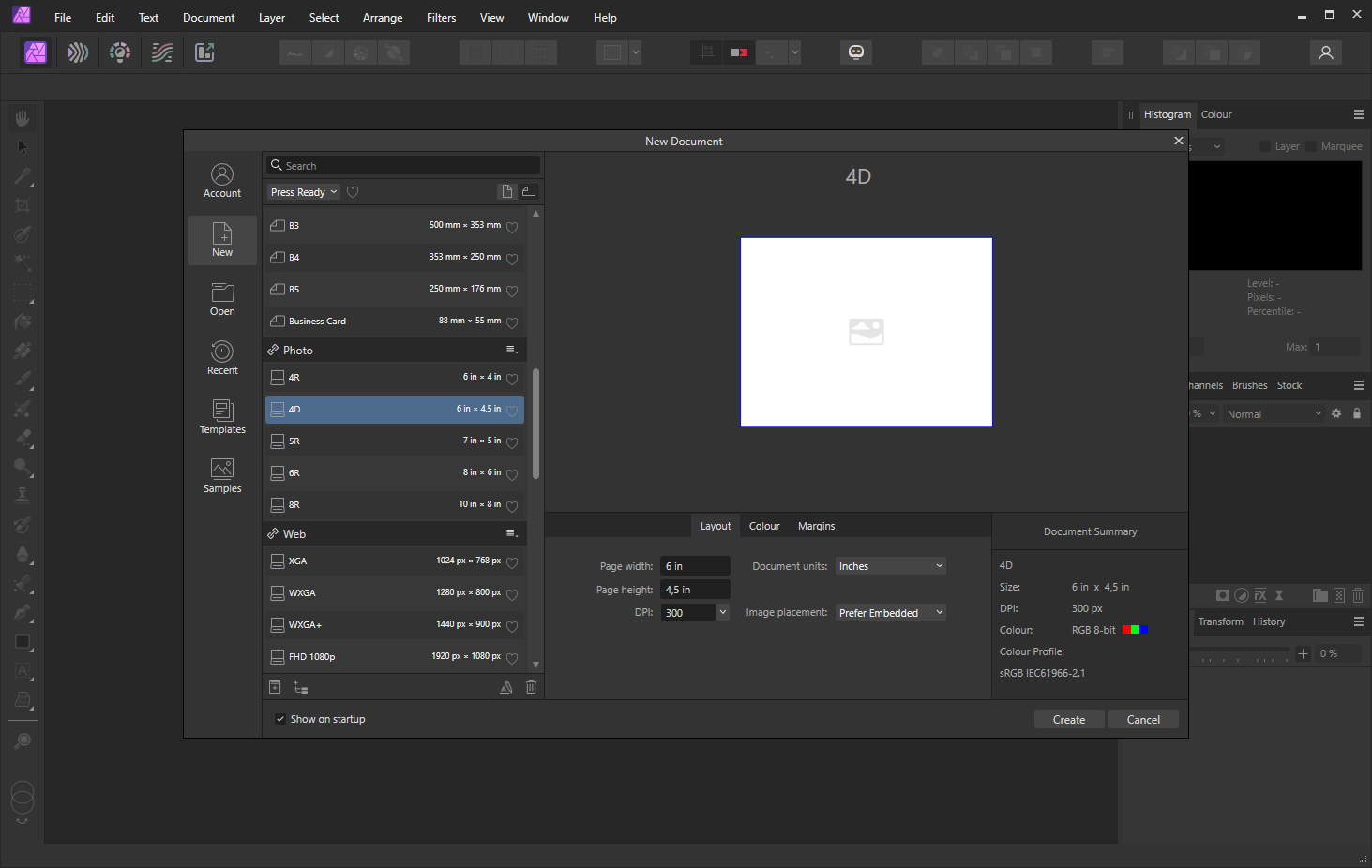
Task: Click the Recent documents icon
Action: [x=222, y=358]
